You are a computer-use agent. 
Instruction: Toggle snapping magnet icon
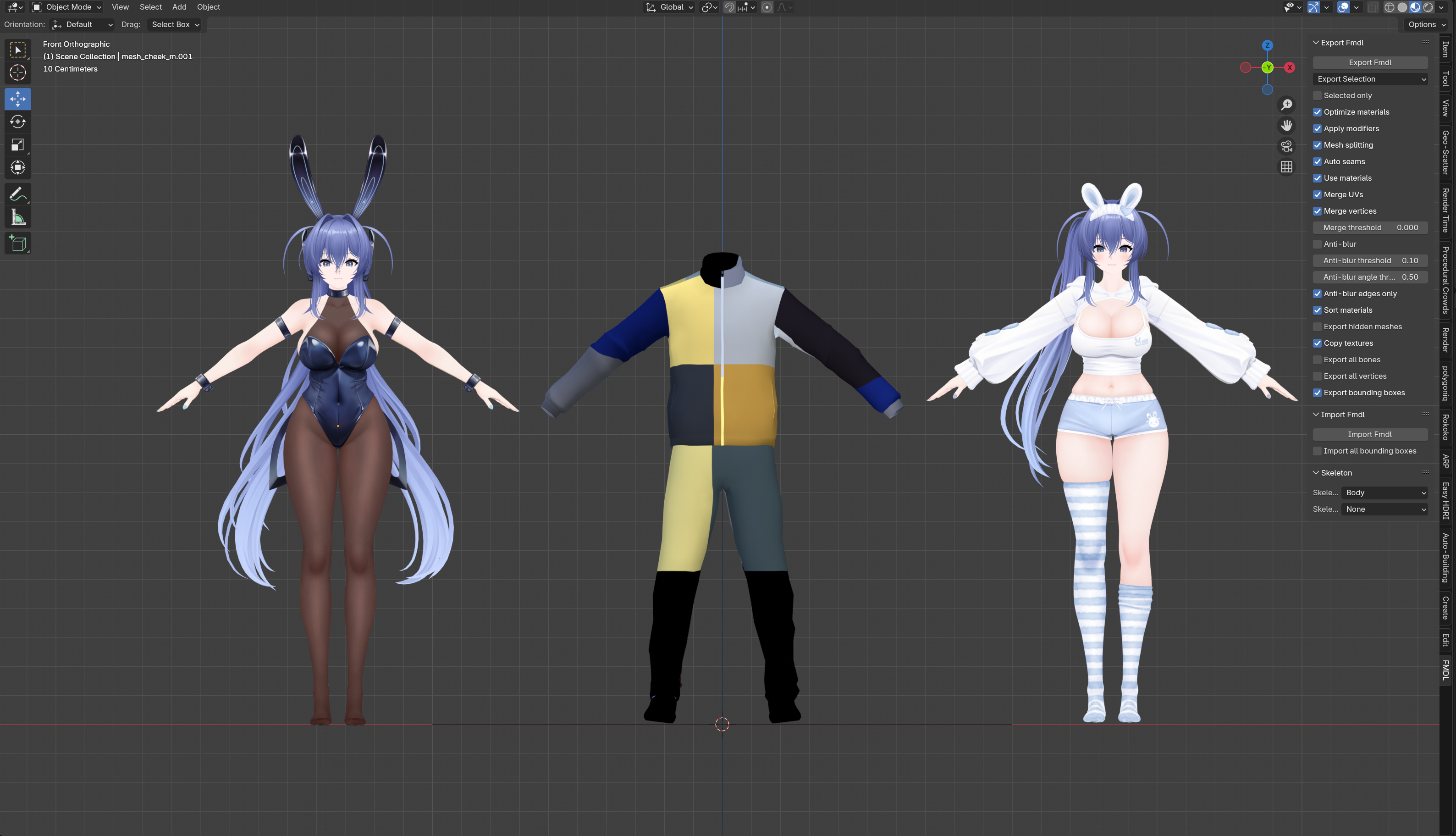pyautogui.click(x=729, y=7)
